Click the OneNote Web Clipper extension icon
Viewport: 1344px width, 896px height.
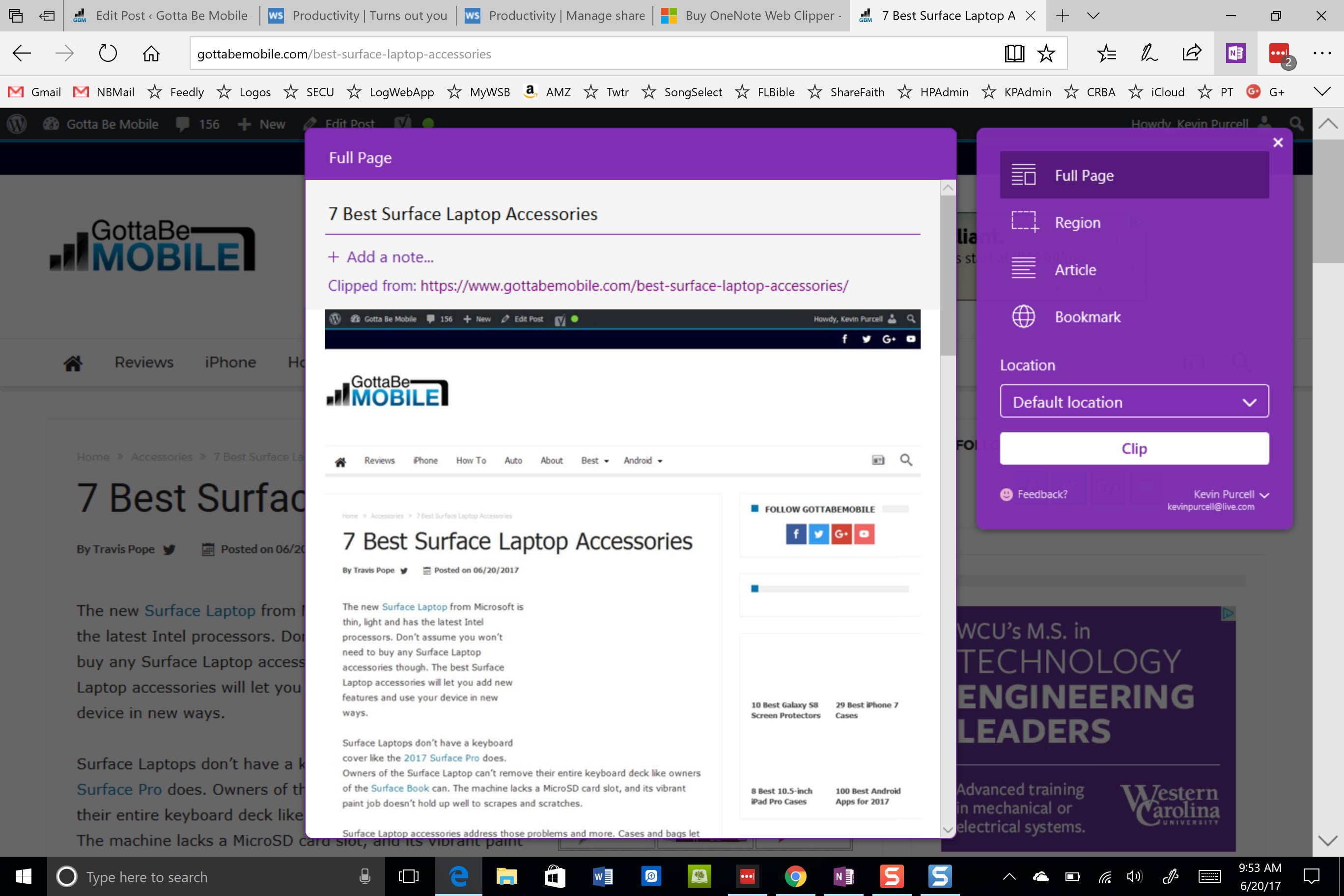click(x=1235, y=54)
